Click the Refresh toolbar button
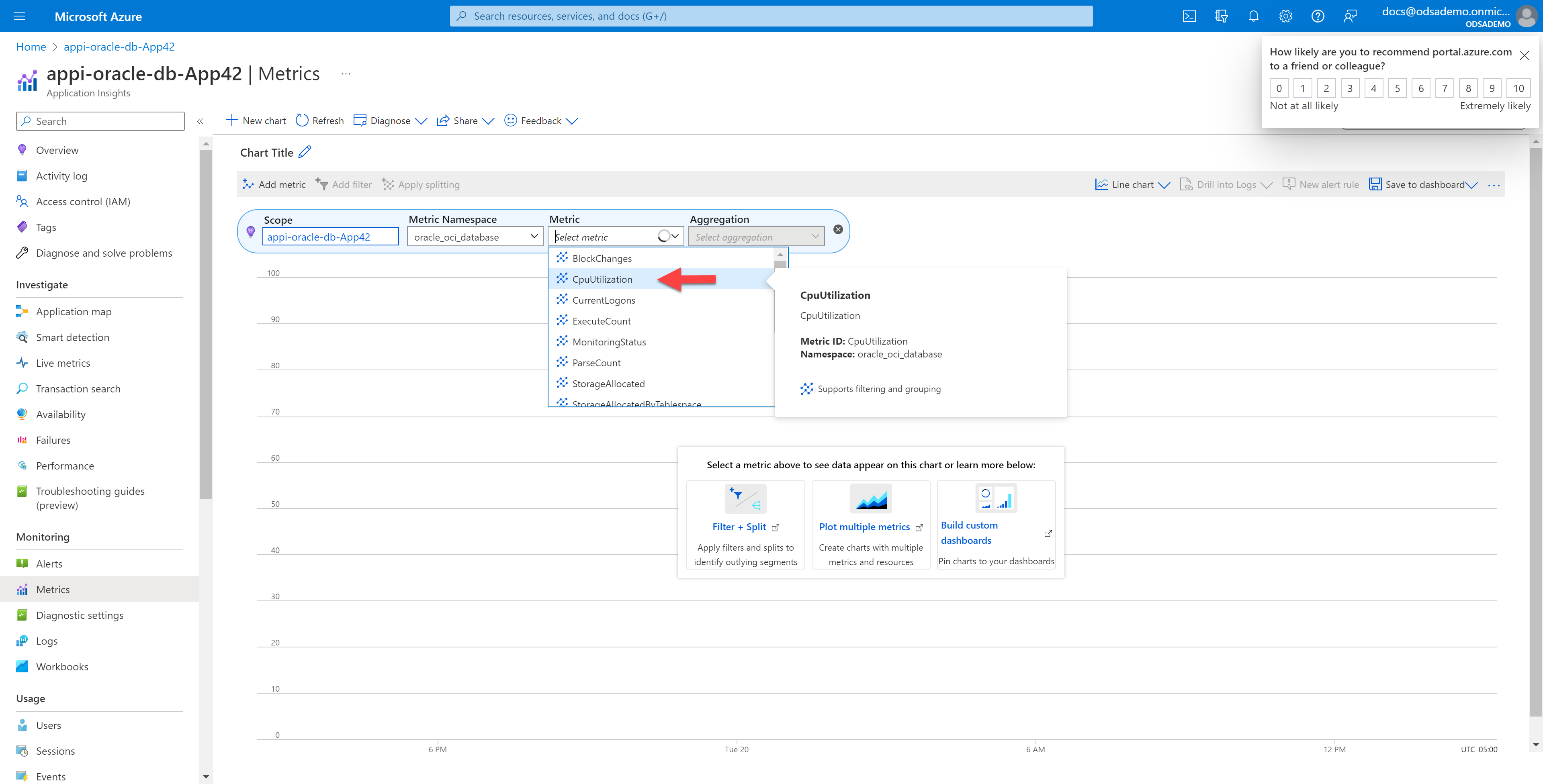 point(320,121)
